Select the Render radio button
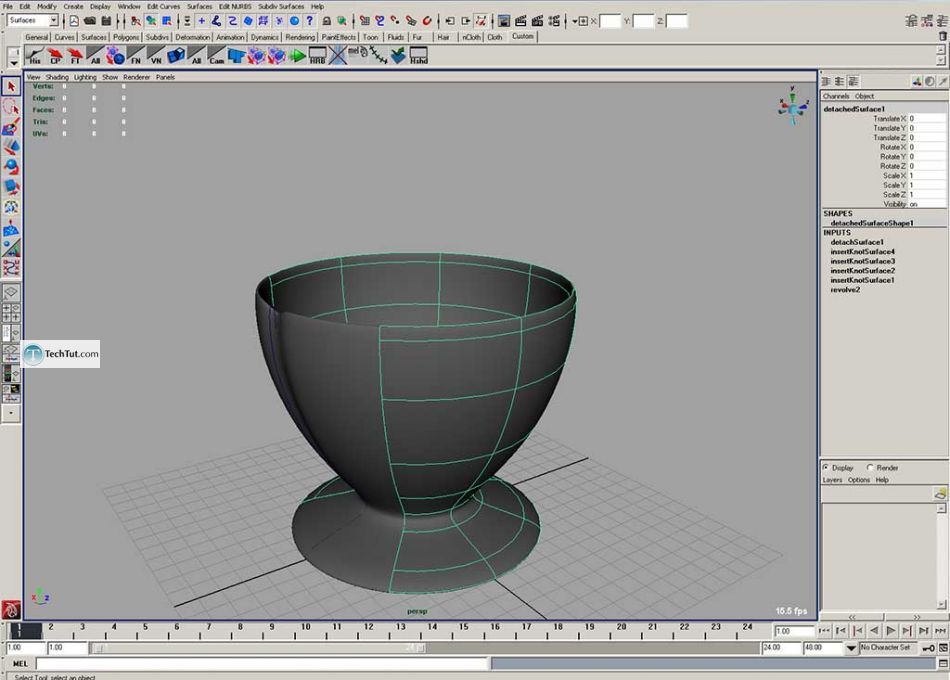 click(x=870, y=467)
